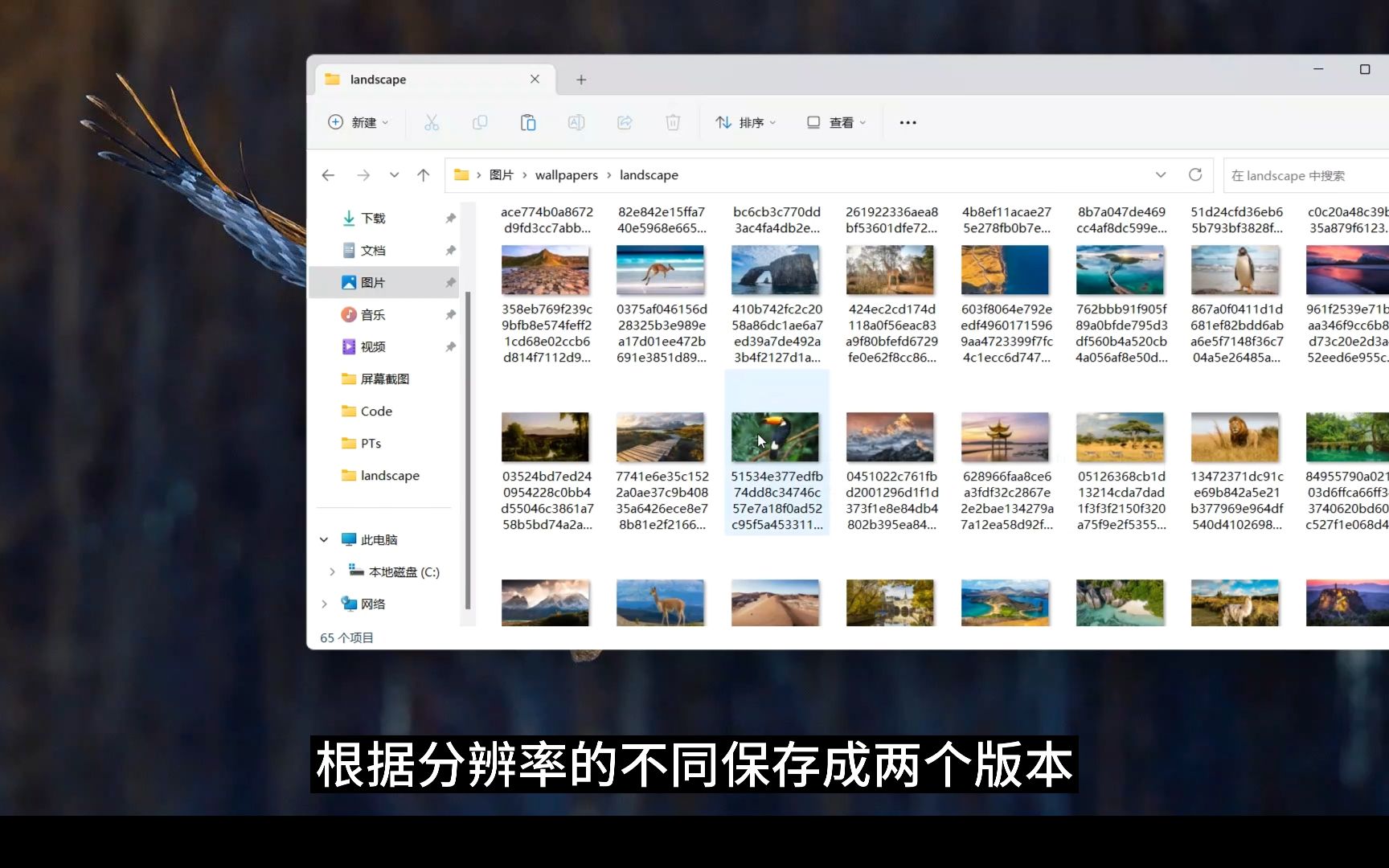Select the Chinese pavilion sunset thumbnail
This screenshot has height=868, width=1389.
coord(1005,436)
